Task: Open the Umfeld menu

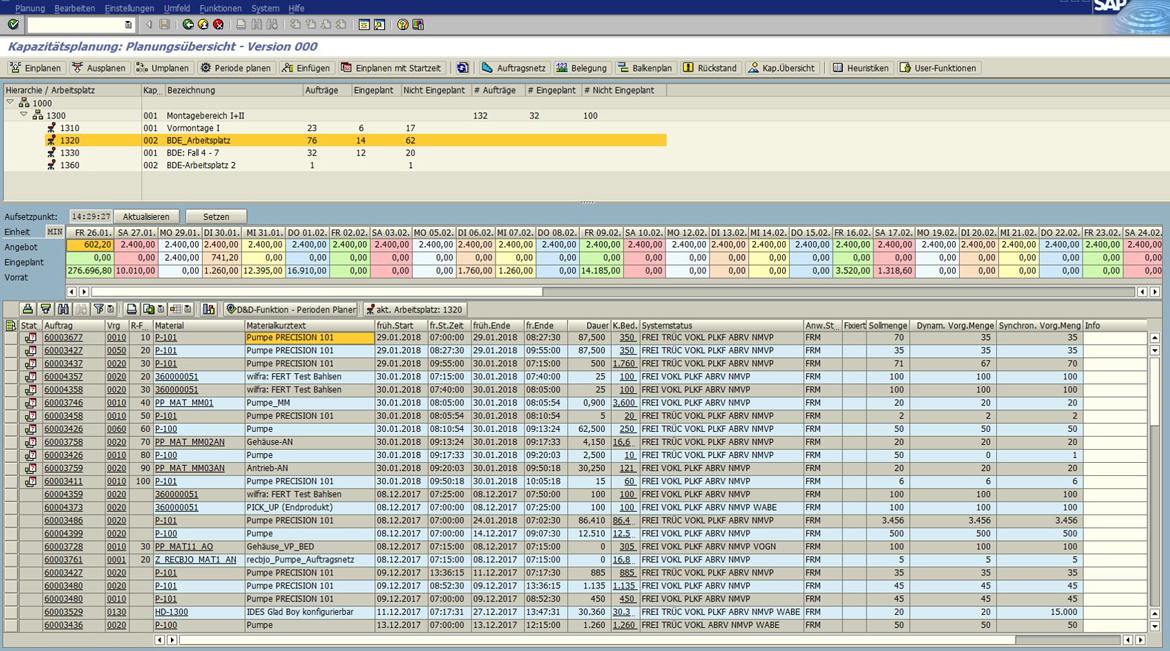Action: click(177, 8)
